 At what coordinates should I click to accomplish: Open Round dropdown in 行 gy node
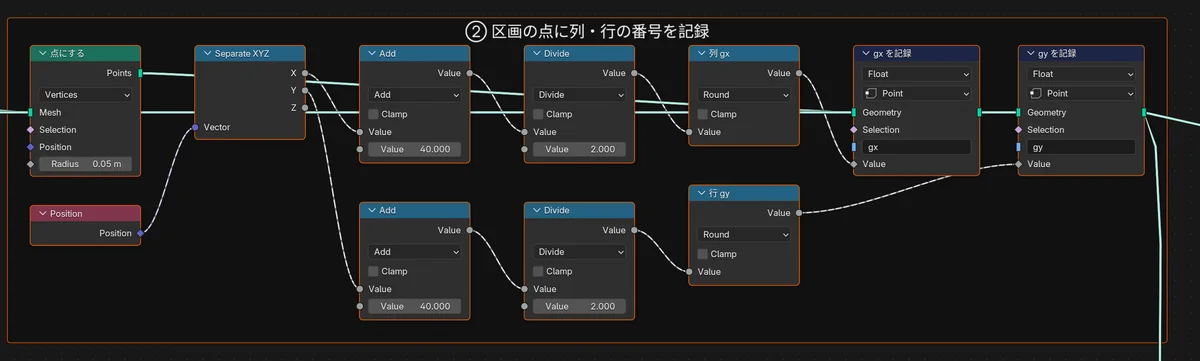click(x=744, y=235)
